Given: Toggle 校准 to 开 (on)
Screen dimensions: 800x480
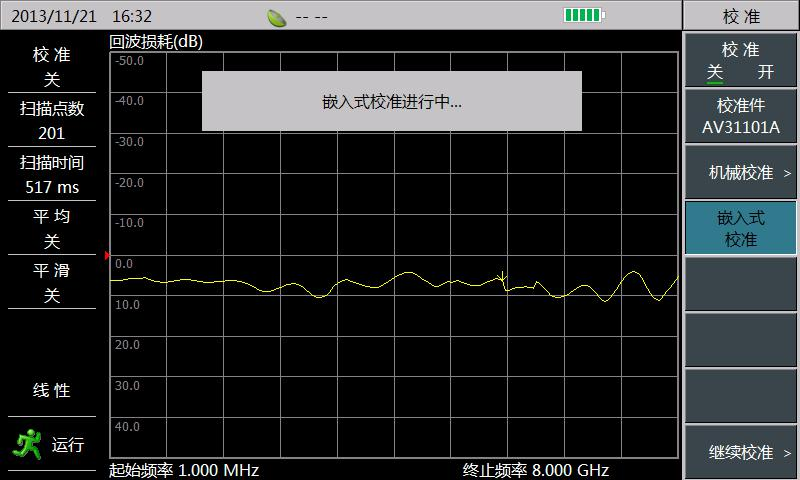Looking at the screenshot, I should click(765, 72).
